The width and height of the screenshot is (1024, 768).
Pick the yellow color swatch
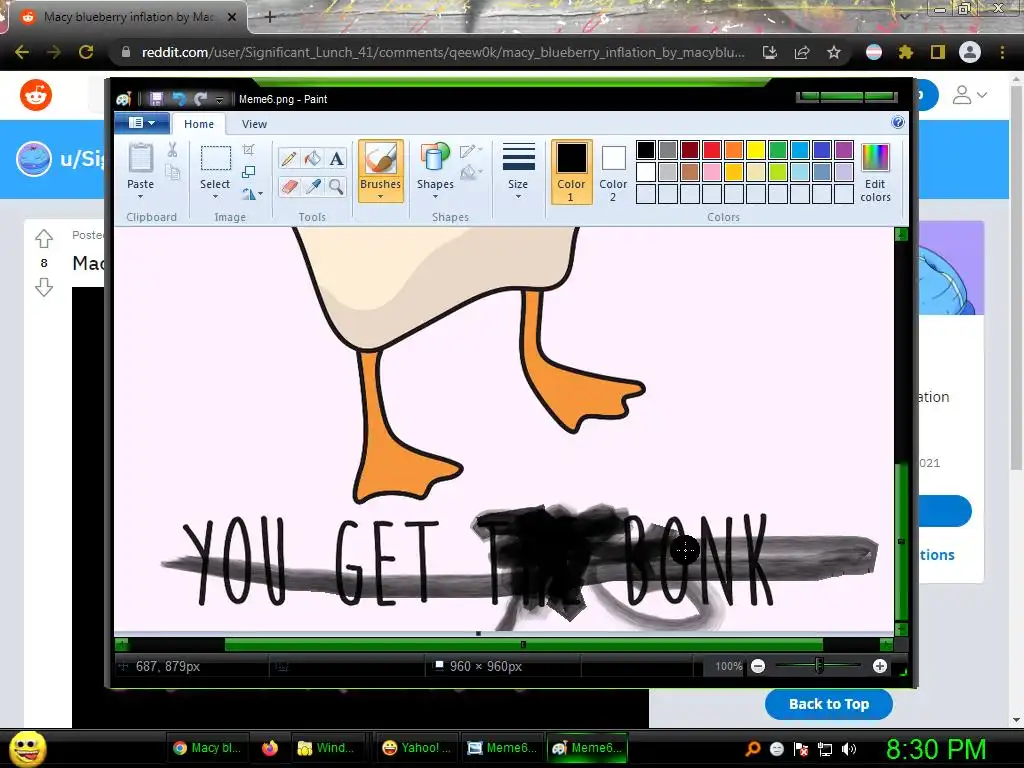(x=756, y=150)
